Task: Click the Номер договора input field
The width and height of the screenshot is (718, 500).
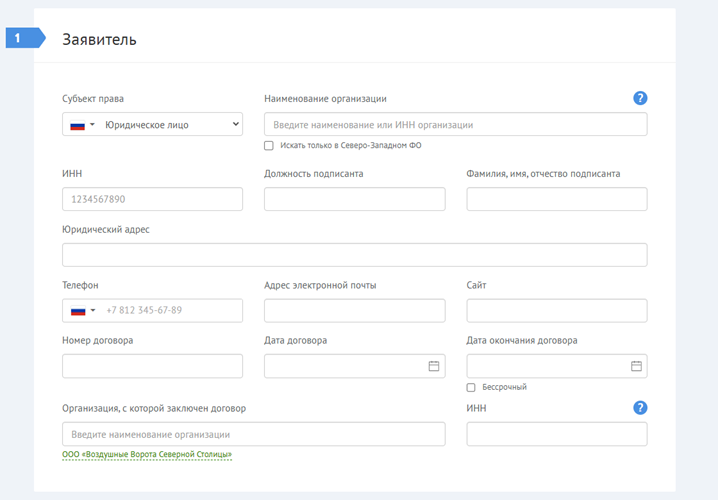Action: click(152, 366)
